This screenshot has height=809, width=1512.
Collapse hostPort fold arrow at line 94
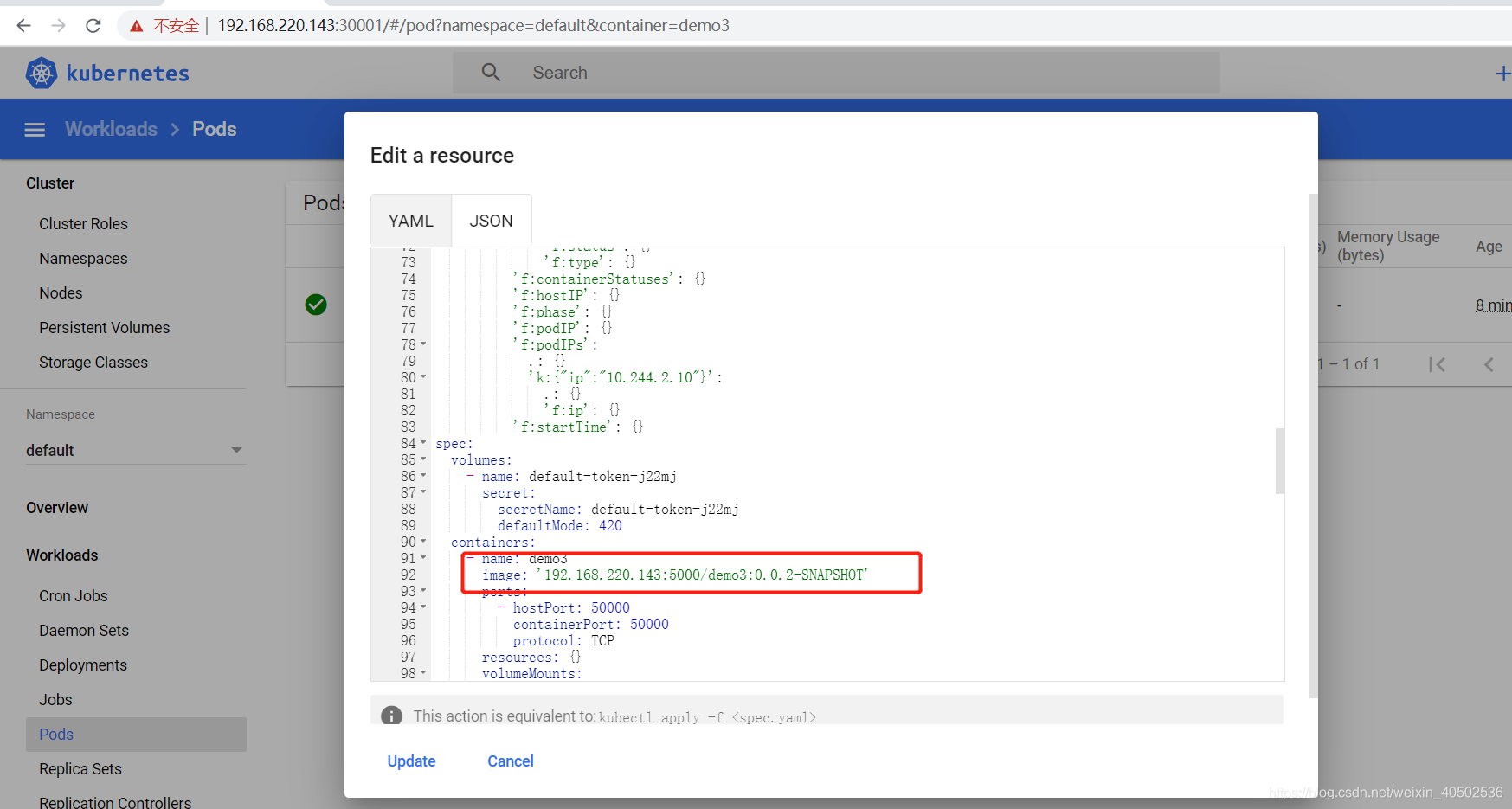423,607
